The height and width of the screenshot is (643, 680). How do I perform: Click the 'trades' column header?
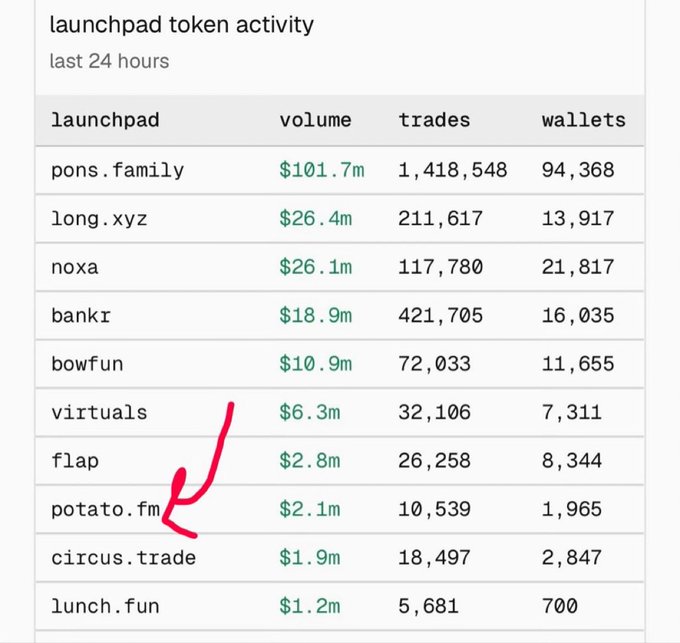tap(434, 121)
